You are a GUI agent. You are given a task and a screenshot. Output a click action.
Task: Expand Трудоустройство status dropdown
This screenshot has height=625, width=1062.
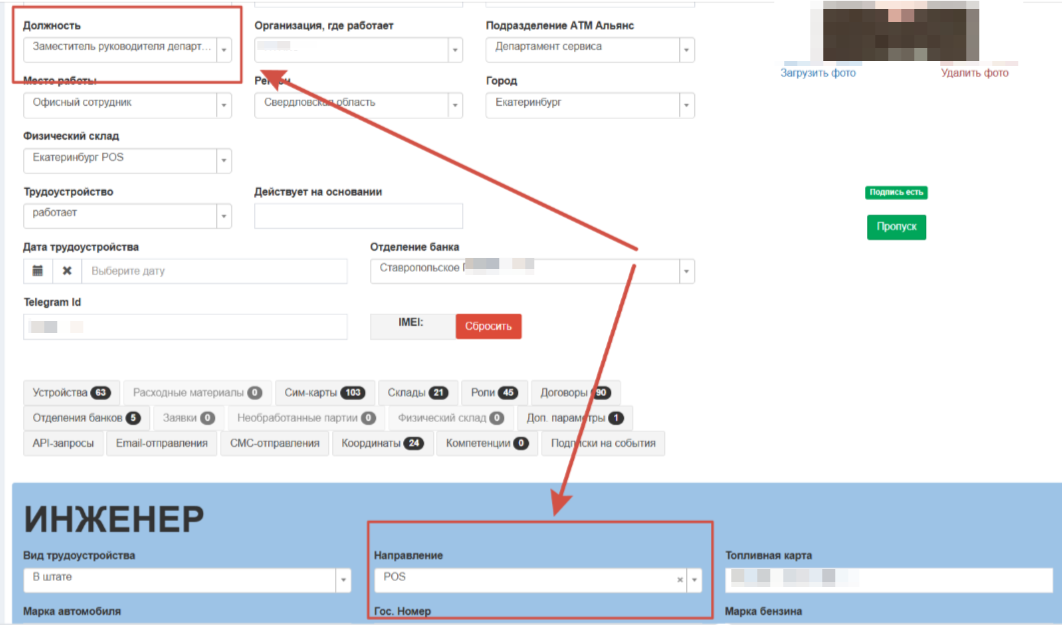tap(224, 216)
